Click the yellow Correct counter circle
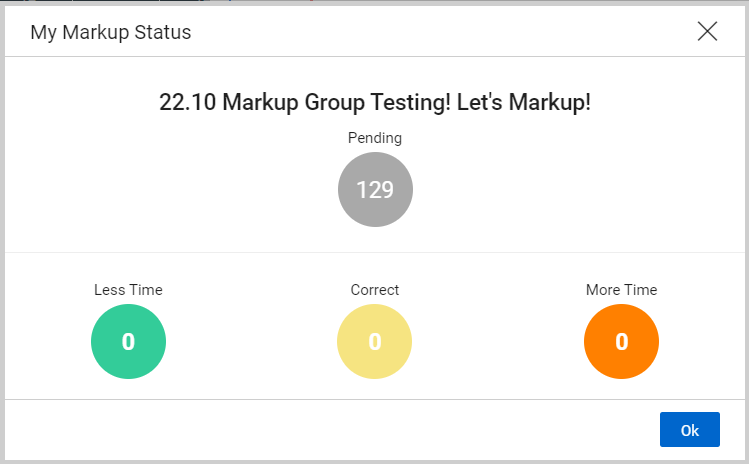Screen dimensions: 749x464 coord(374,342)
